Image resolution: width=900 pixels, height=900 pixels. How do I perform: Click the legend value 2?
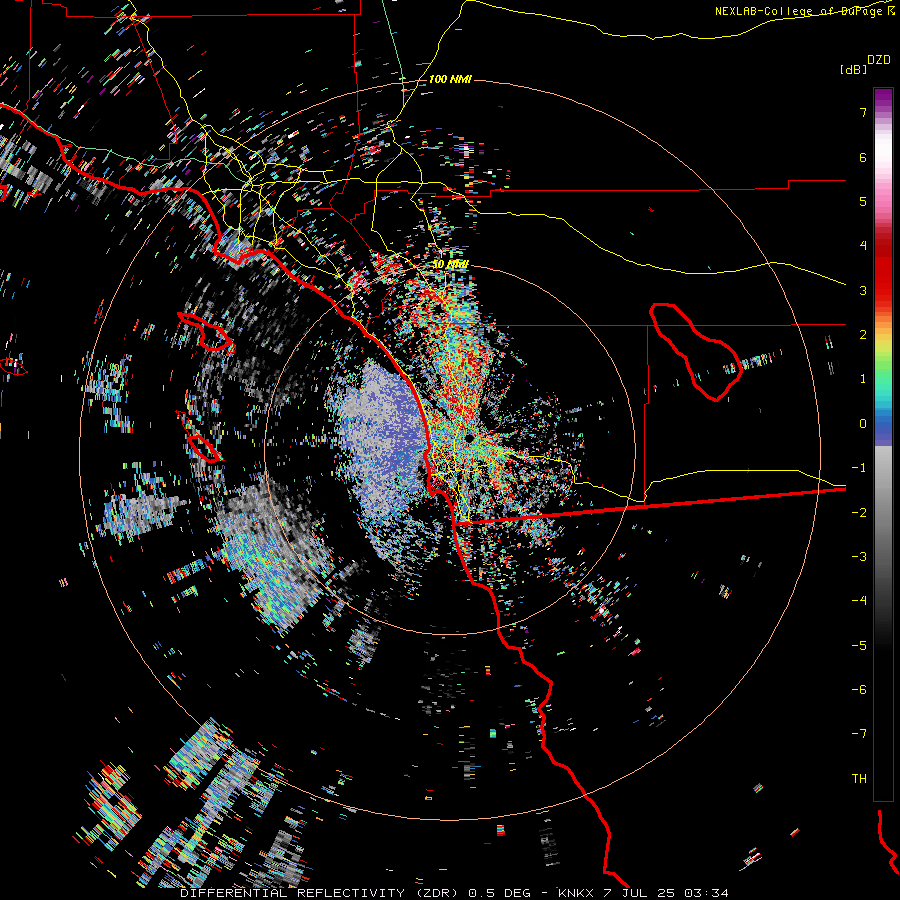[863, 335]
